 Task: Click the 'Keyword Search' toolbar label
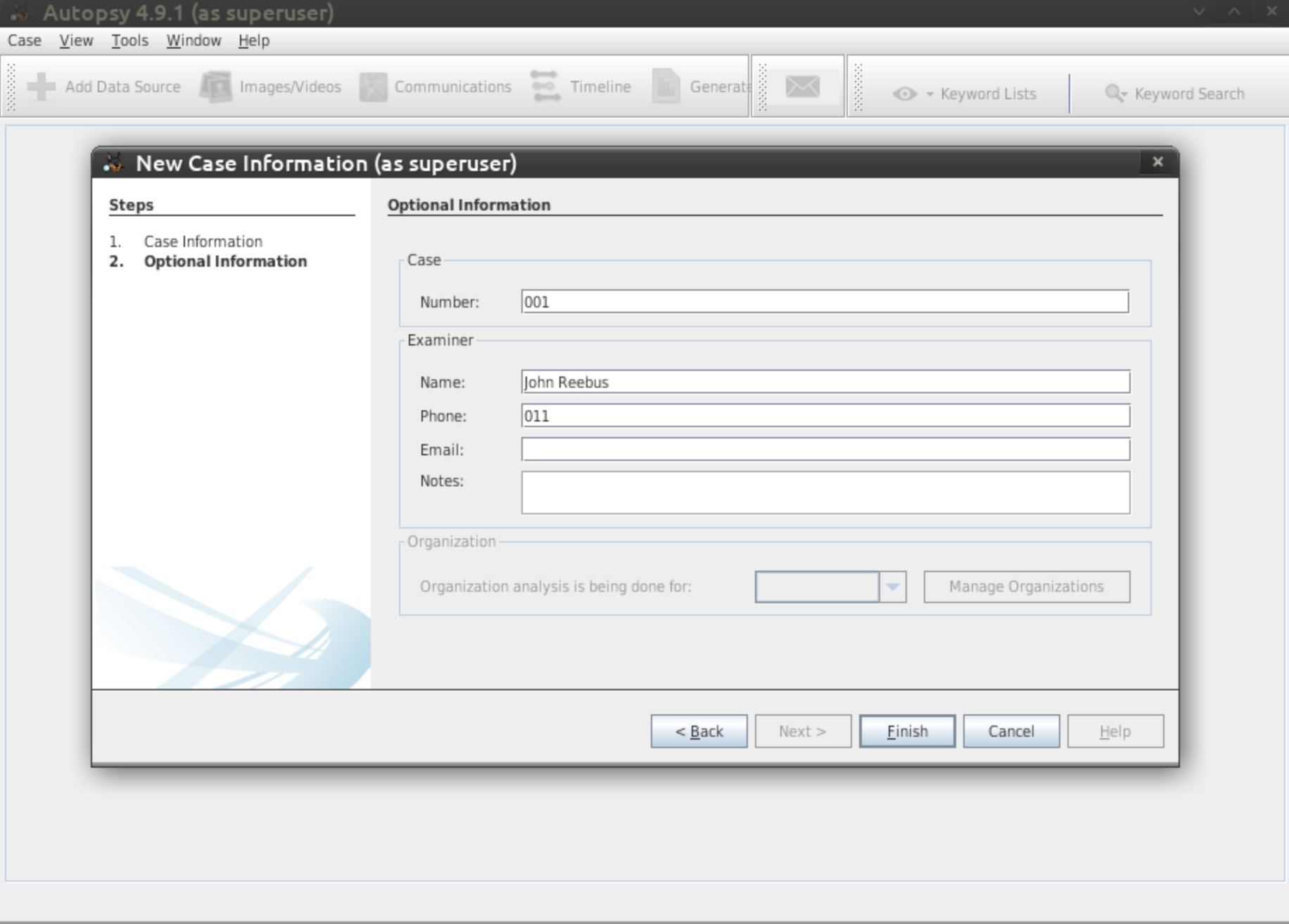pyautogui.click(x=1189, y=94)
